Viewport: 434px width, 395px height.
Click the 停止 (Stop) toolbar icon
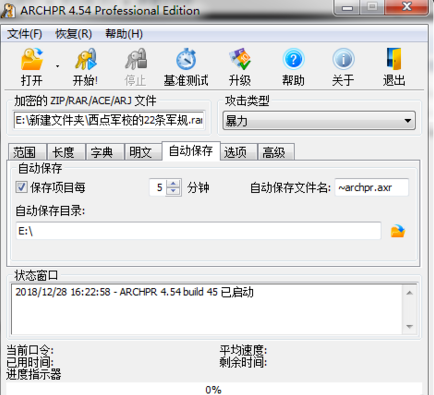click(136, 59)
